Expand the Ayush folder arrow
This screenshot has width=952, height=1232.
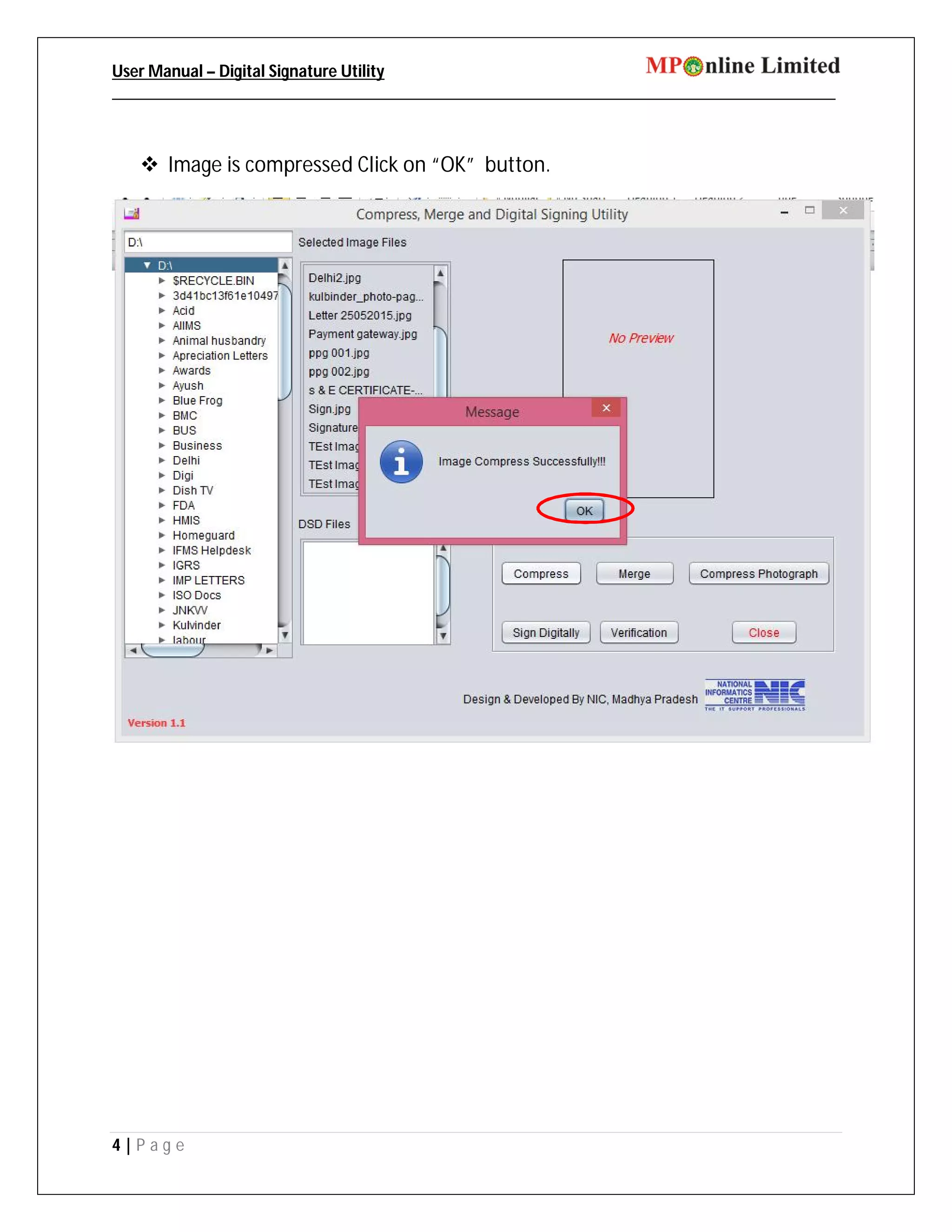(162, 385)
